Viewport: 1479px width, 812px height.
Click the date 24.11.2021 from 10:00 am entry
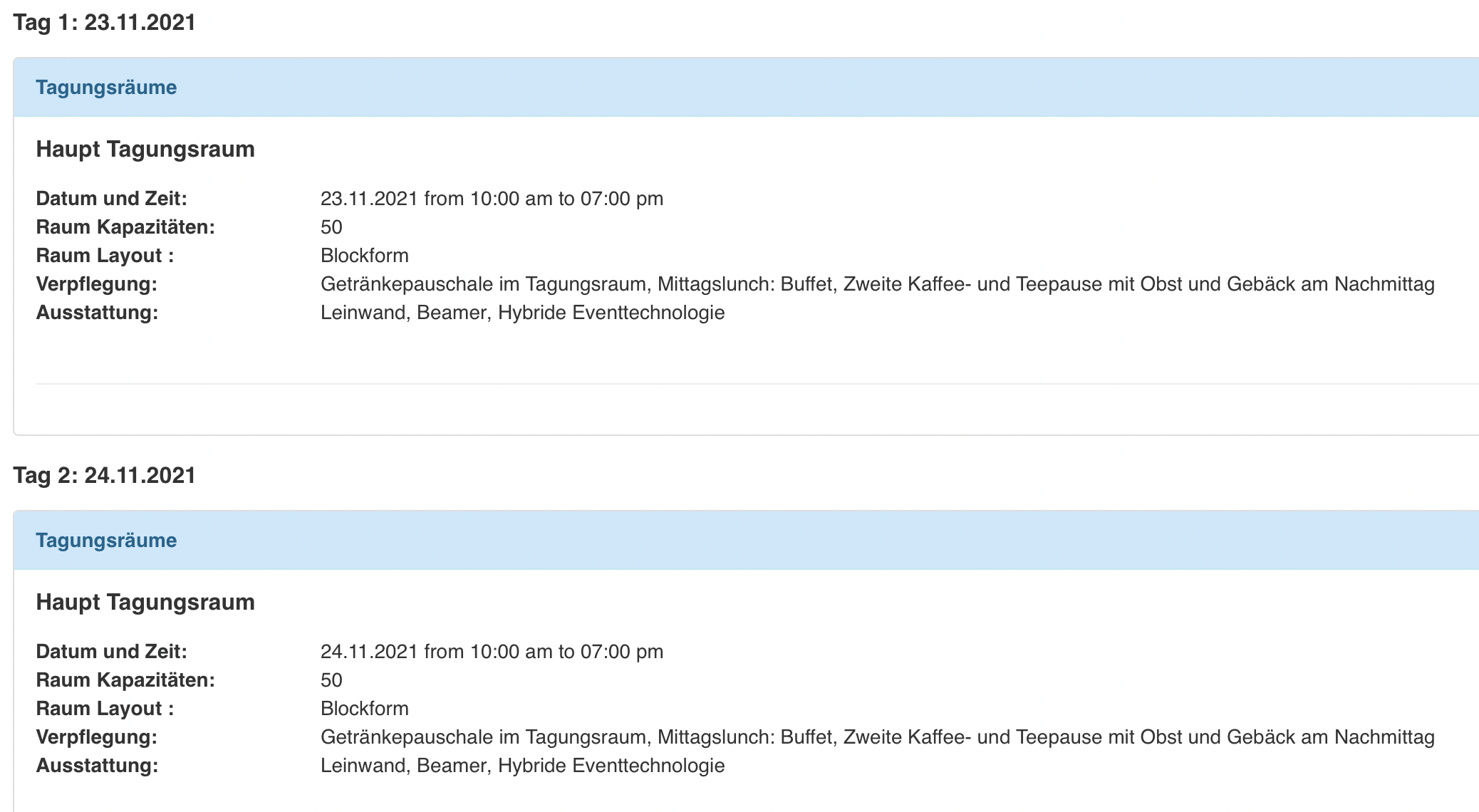pyautogui.click(x=492, y=652)
